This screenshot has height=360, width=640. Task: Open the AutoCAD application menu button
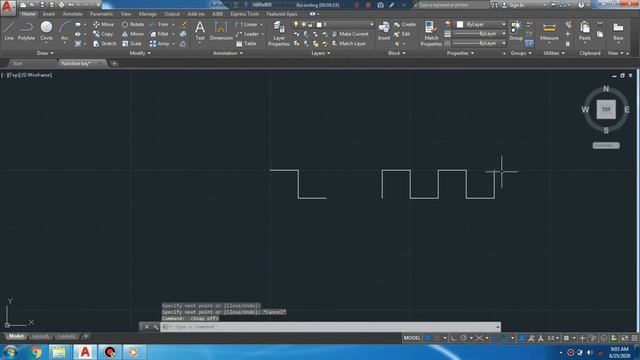(8, 8)
